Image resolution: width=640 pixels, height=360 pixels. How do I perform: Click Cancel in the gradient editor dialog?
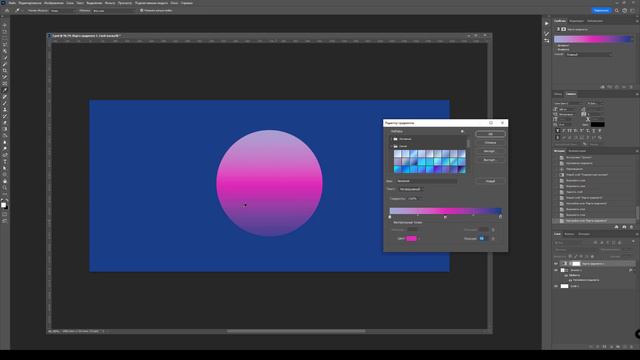tap(490, 142)
